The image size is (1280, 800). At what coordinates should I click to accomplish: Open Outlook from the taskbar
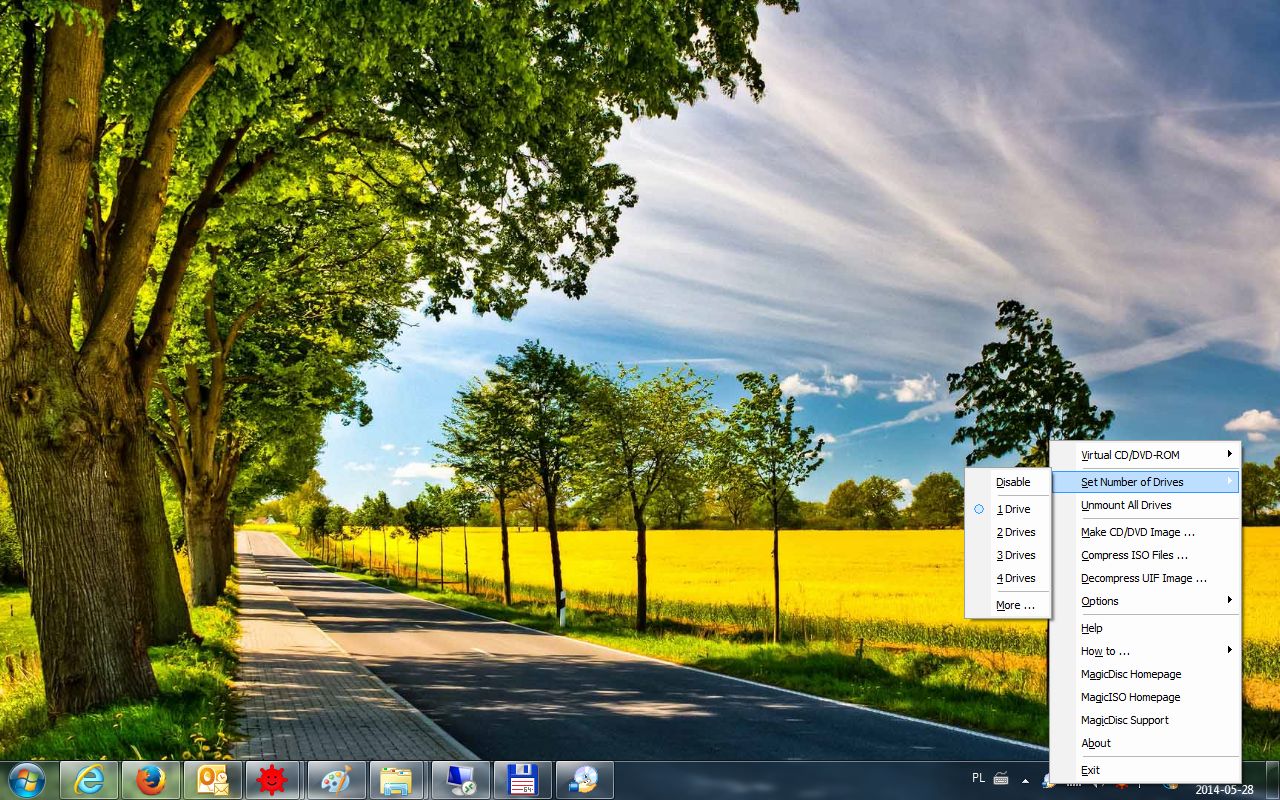click(213, 780)
